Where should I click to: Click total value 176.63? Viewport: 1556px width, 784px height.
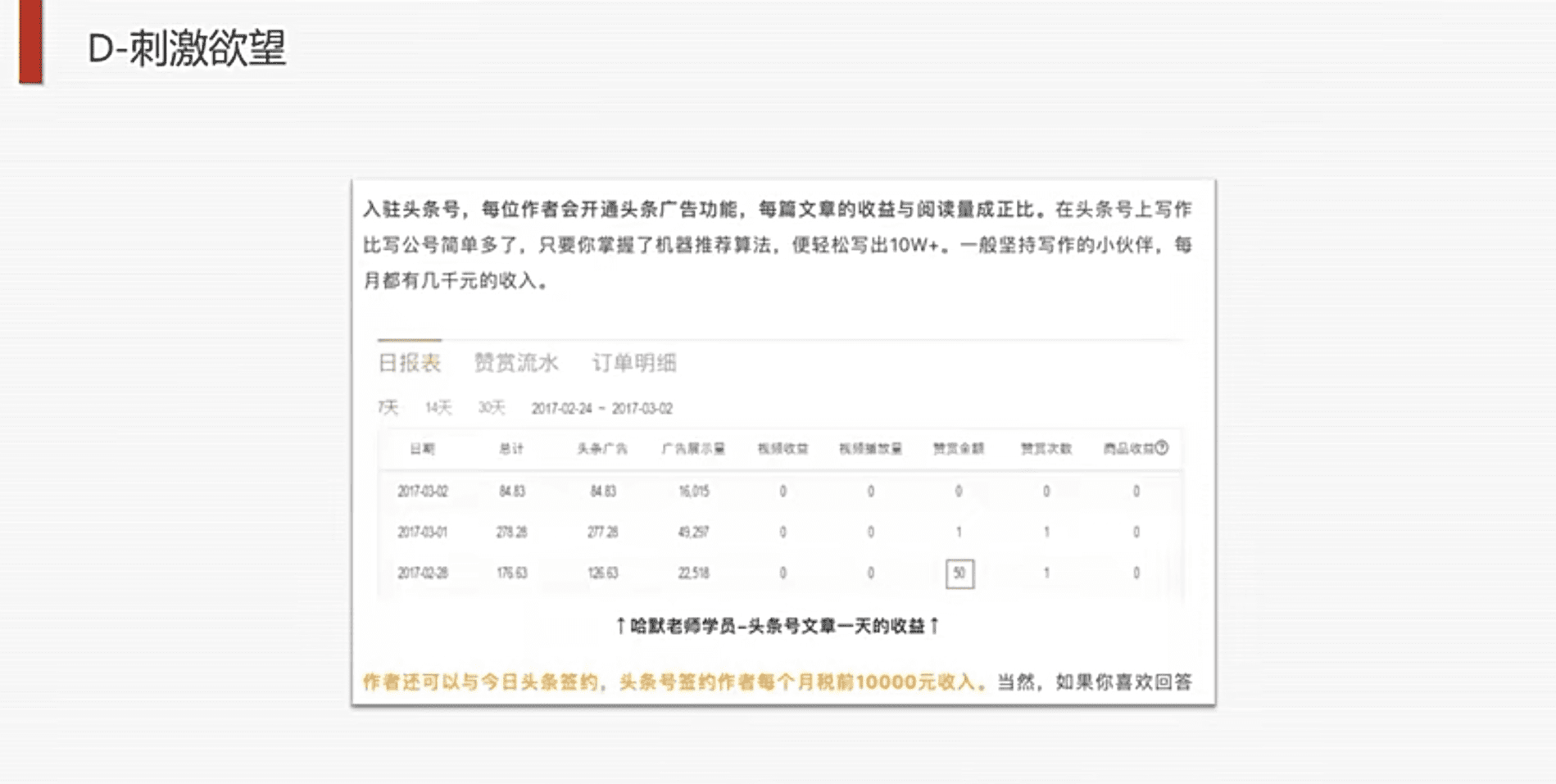pos(511,573)
